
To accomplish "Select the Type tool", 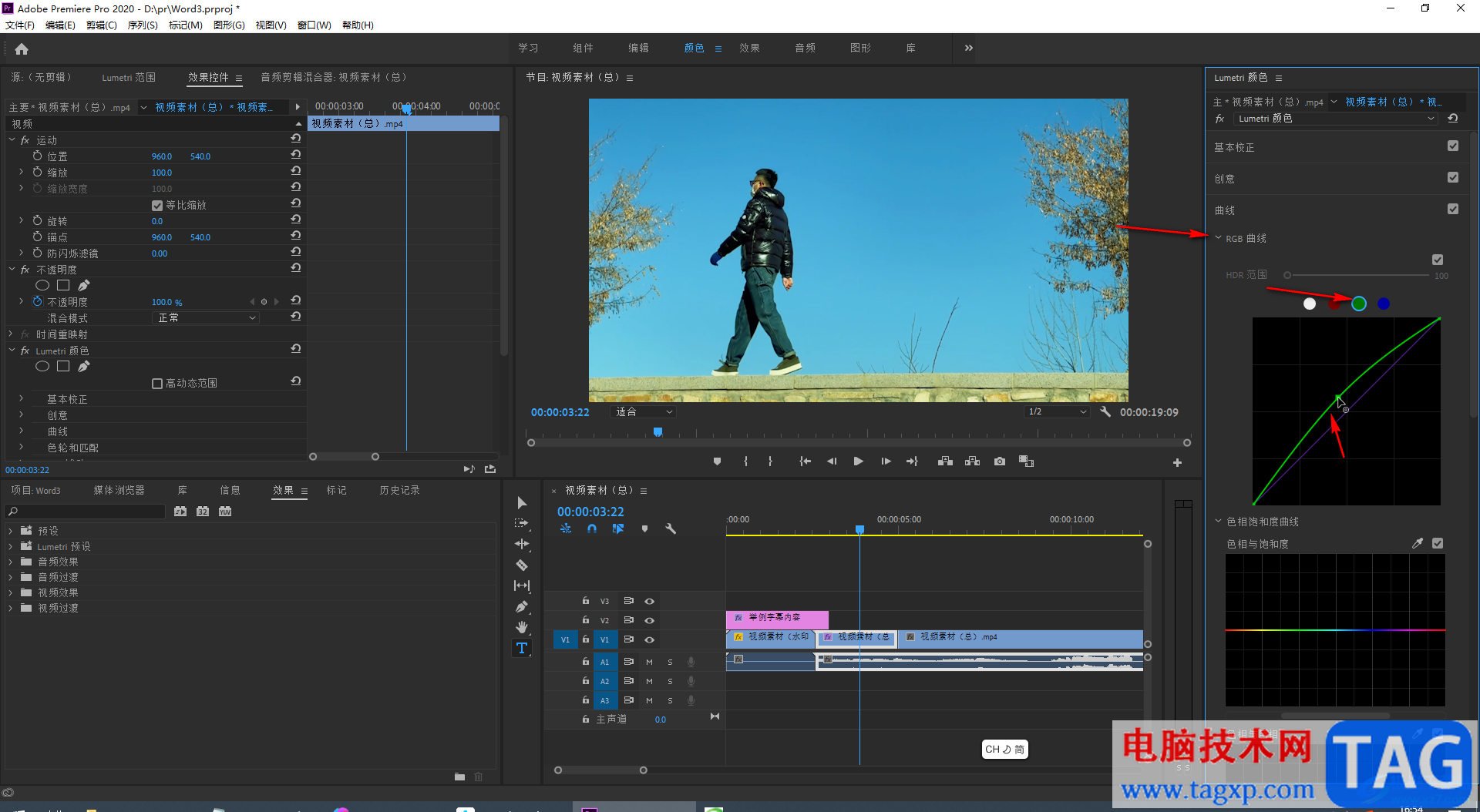I will 522,648.
